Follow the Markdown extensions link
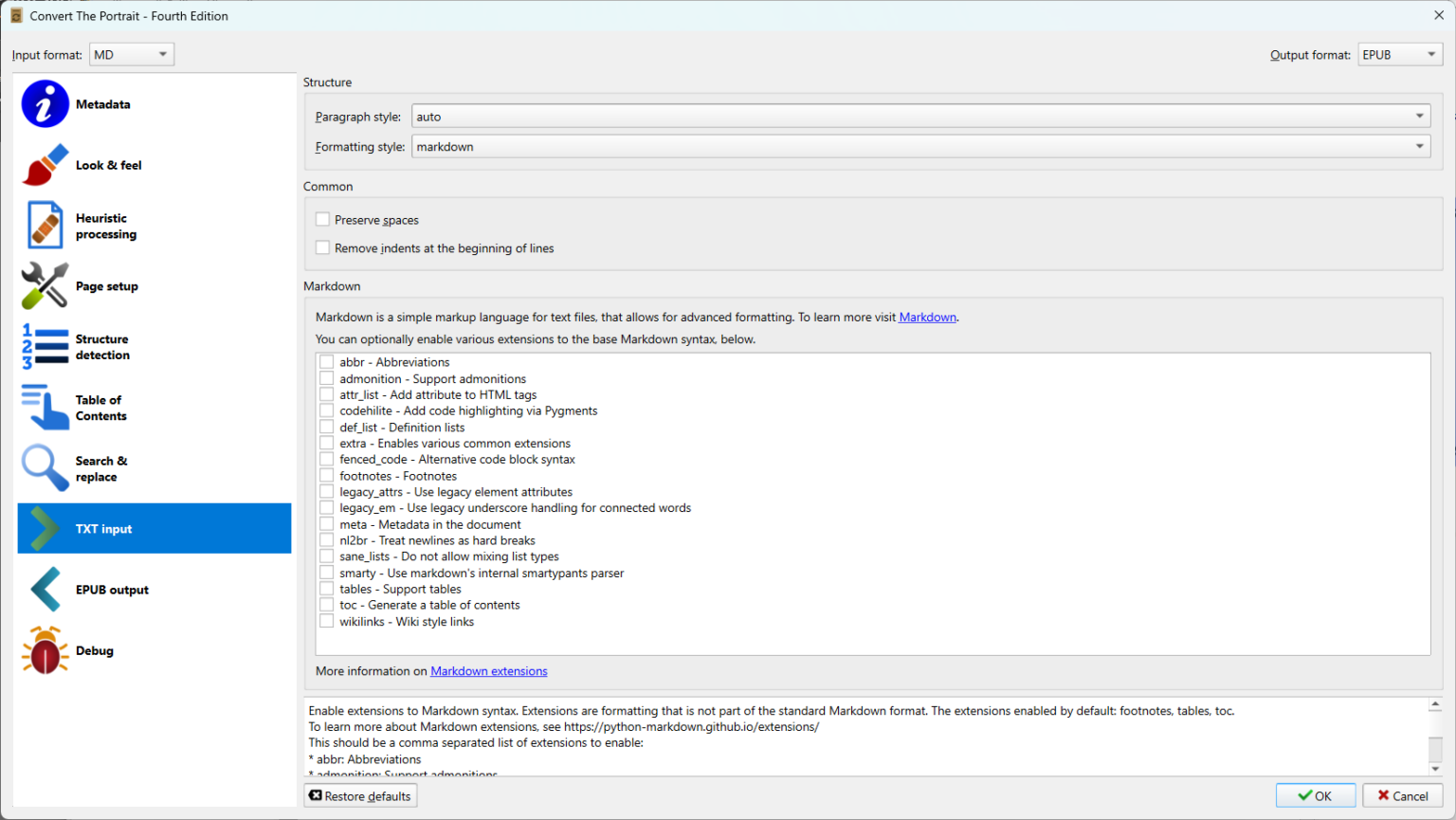 click(488, 670)
